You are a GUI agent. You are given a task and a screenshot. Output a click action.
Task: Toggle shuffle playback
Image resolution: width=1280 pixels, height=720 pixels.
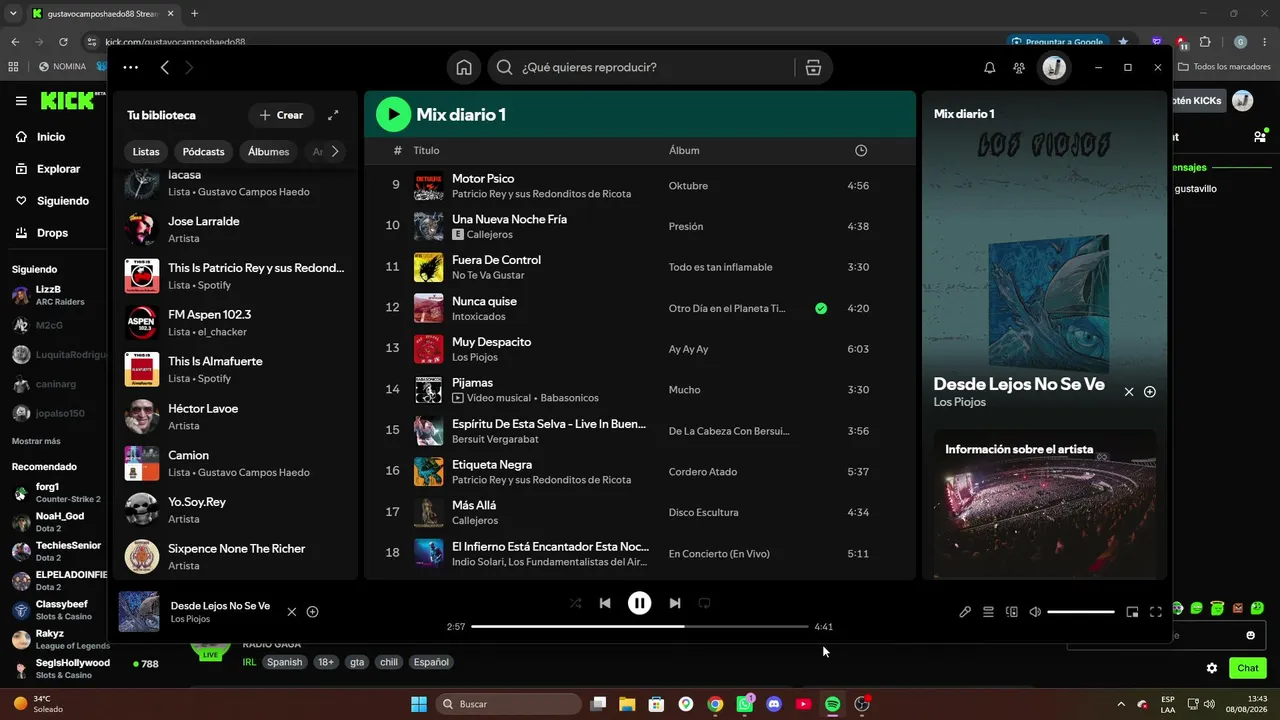[575, 603]
